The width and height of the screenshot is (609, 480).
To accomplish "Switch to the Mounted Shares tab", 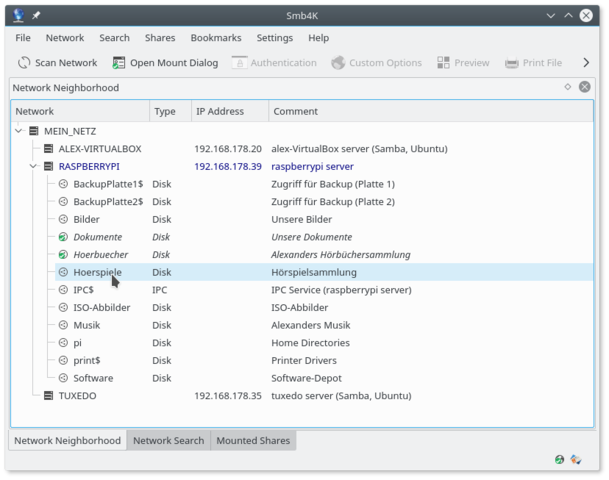I will tap(253, 440).
